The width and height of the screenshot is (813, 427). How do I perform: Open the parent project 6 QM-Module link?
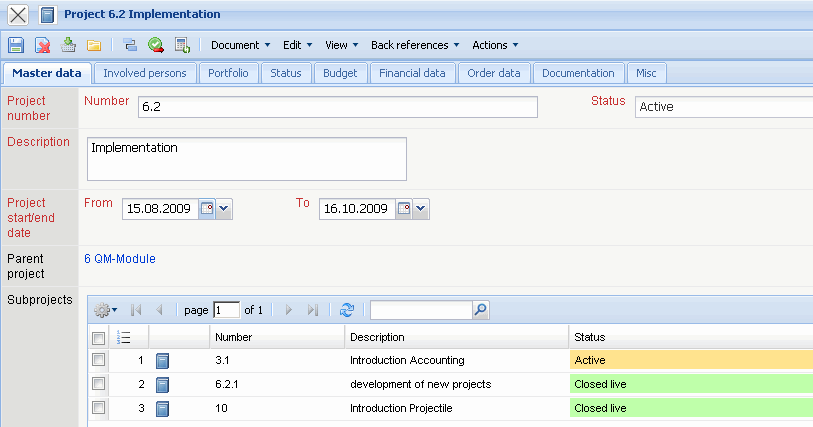pos(120,259)
